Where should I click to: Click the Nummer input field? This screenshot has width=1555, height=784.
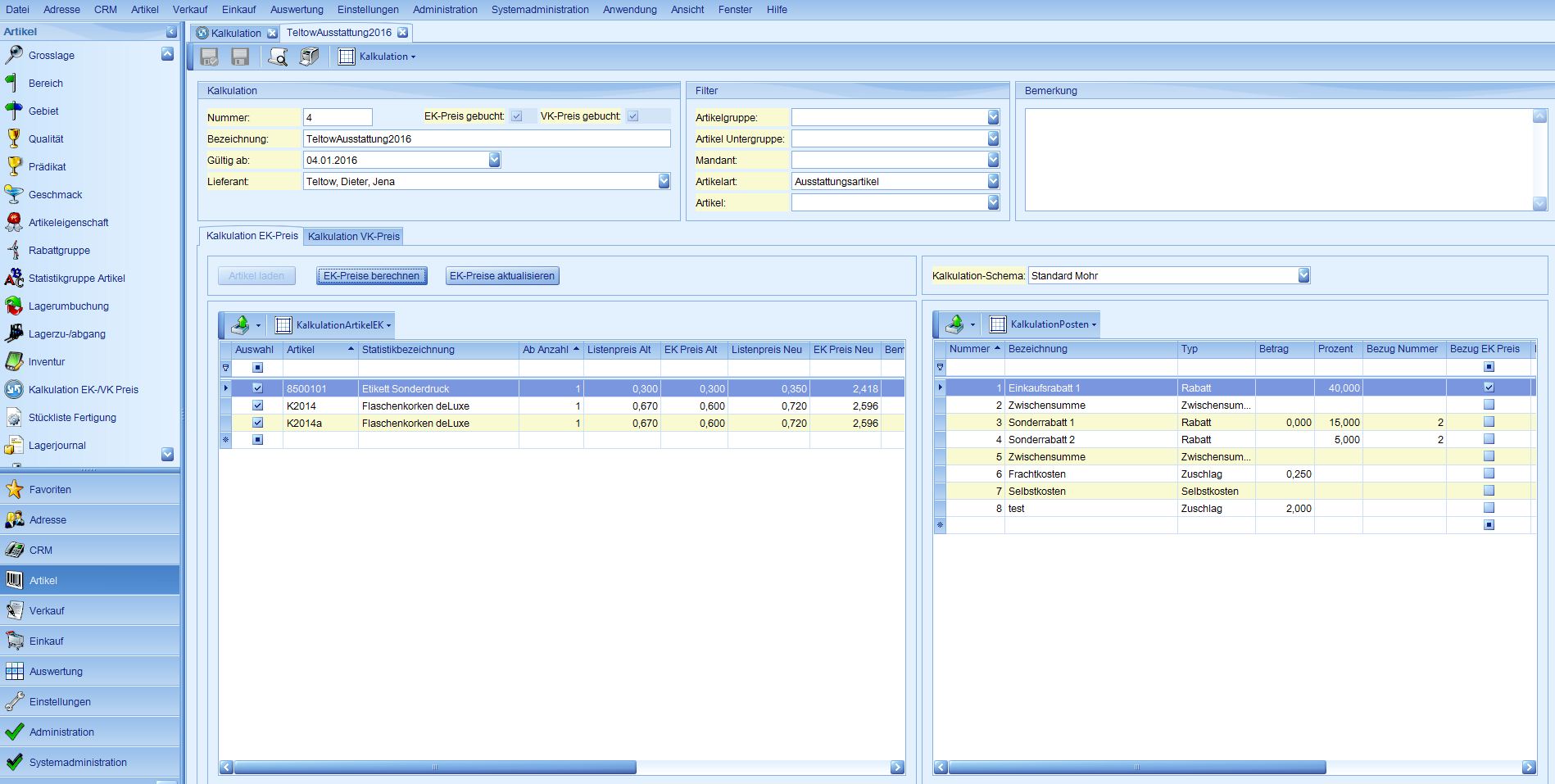coord(338,118)
